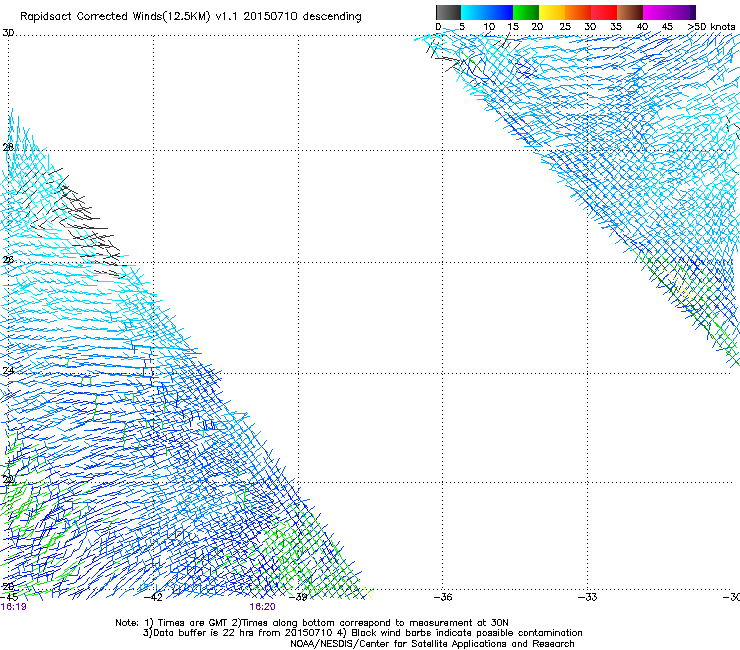The height and width of the screenshot is (650, 740).
Task: Click the 'Black wind barbs indicate possible contamination' note
Action: (467, 633)
